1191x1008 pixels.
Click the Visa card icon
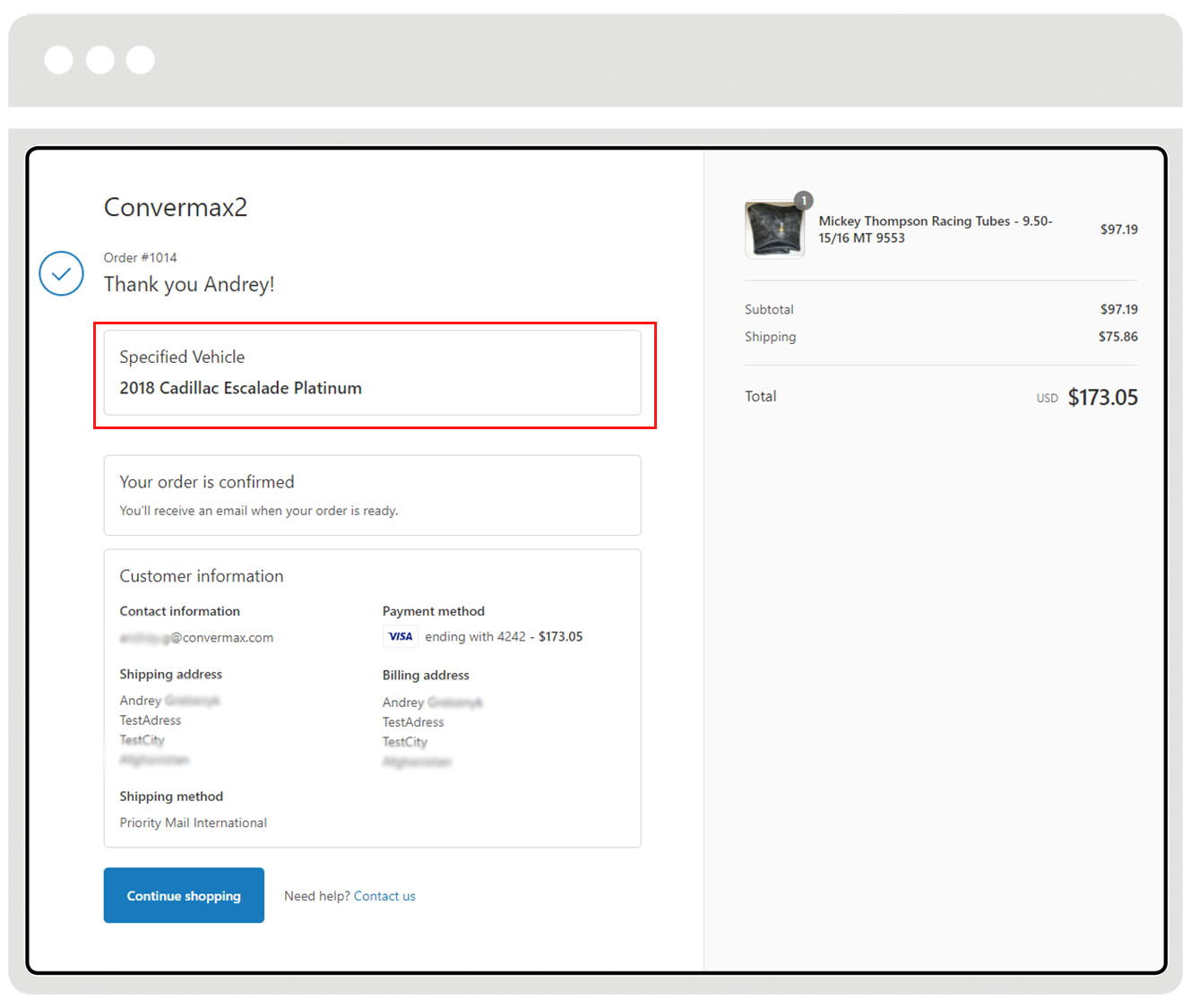[x=401, y=637]
